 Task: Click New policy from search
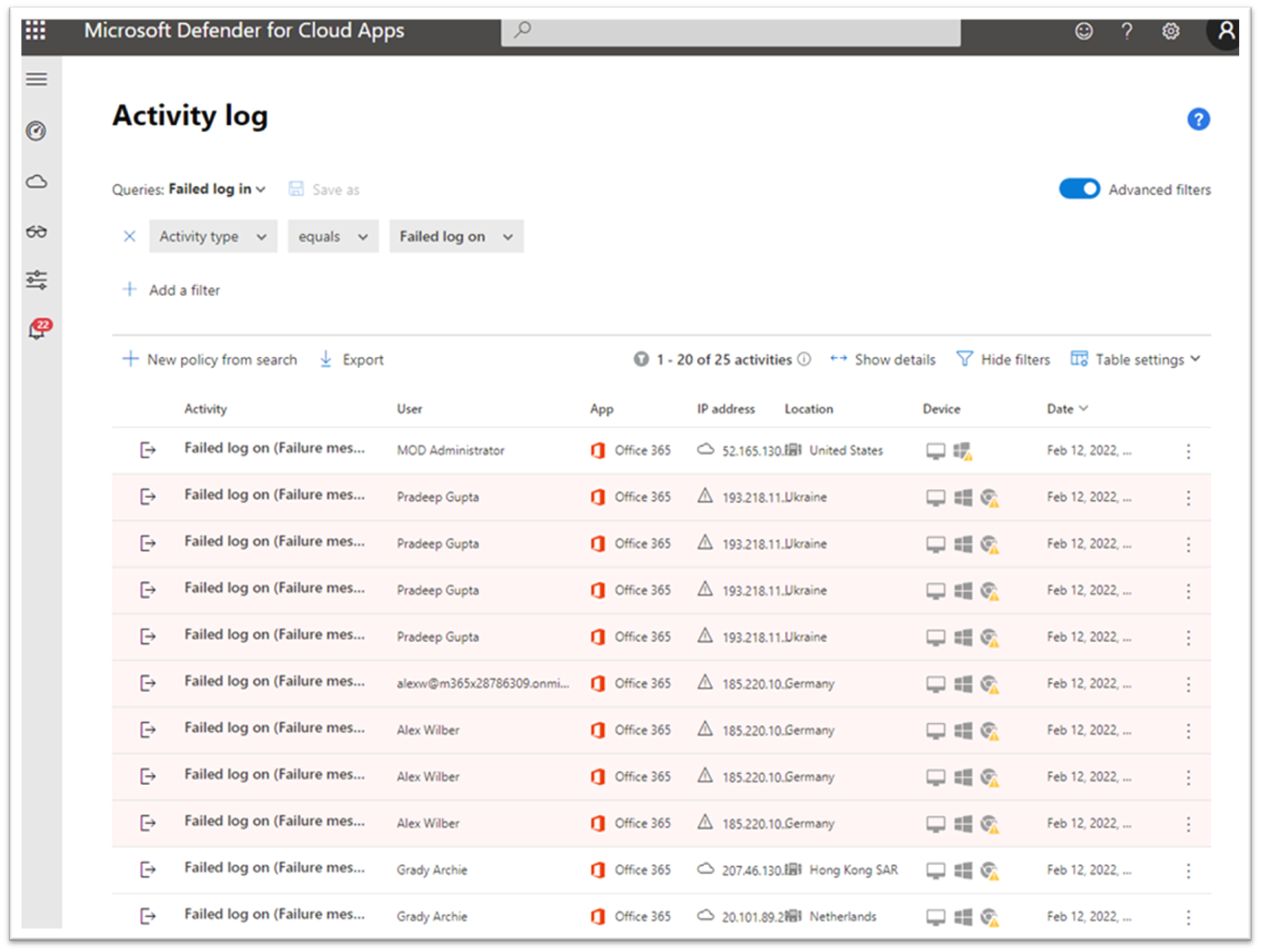[210, 360]
